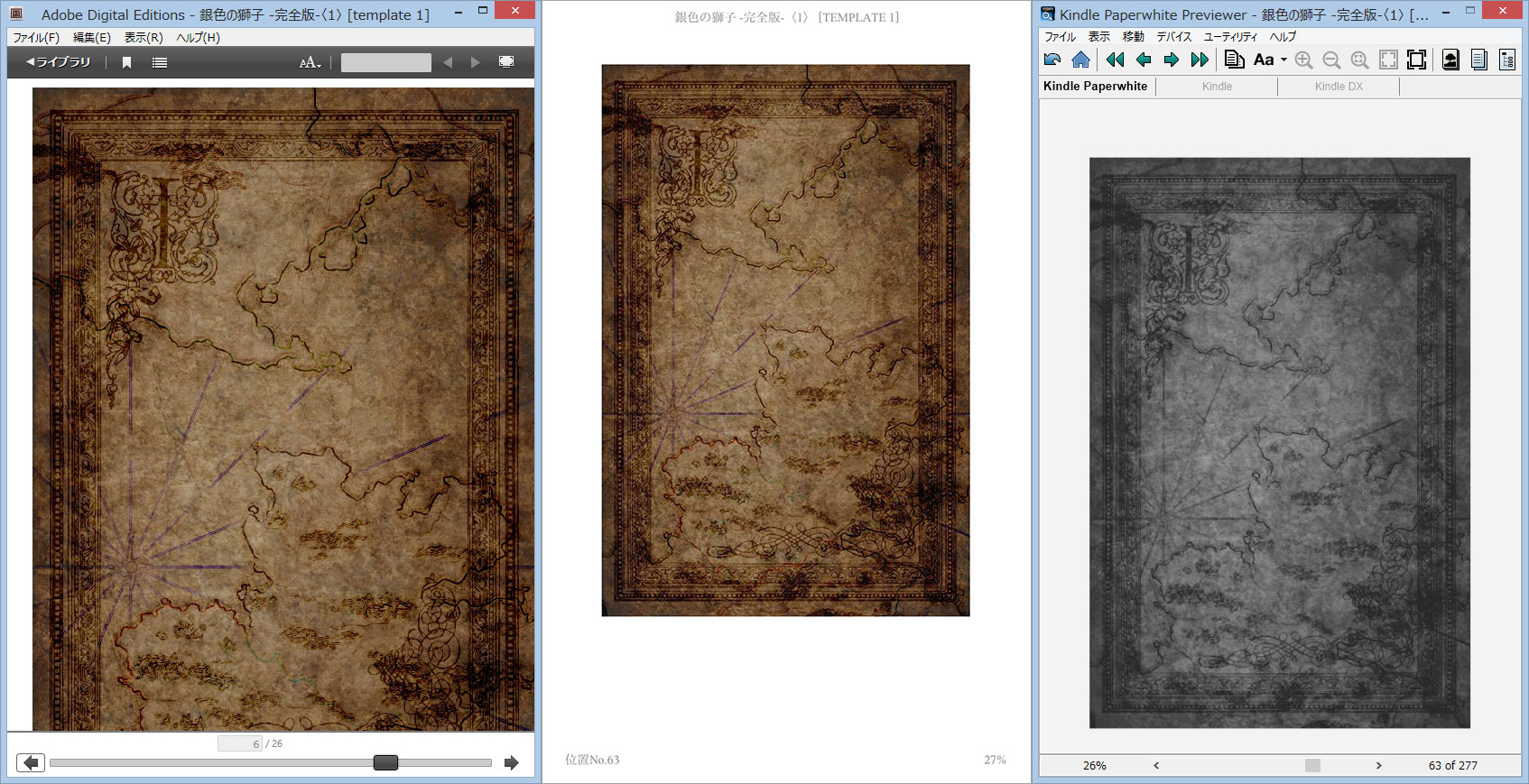Click next search result arrow in Digital Editions

coord(475,62)
